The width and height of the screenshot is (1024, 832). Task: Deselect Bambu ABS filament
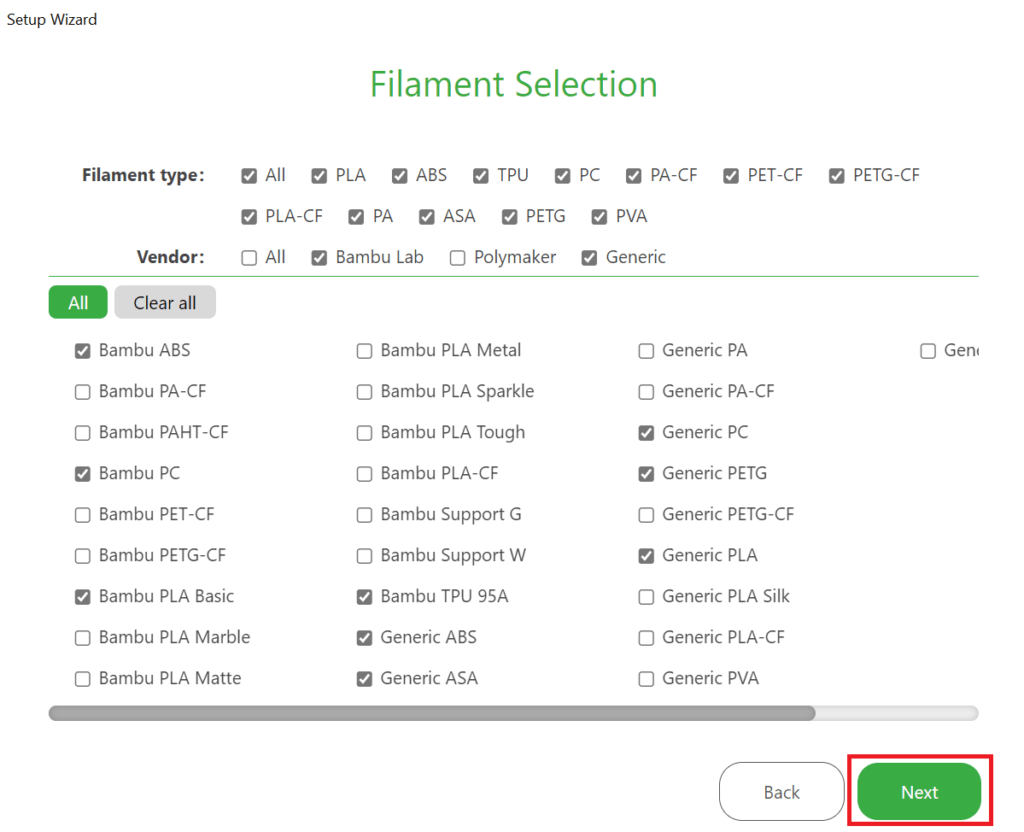coord(82,351)
